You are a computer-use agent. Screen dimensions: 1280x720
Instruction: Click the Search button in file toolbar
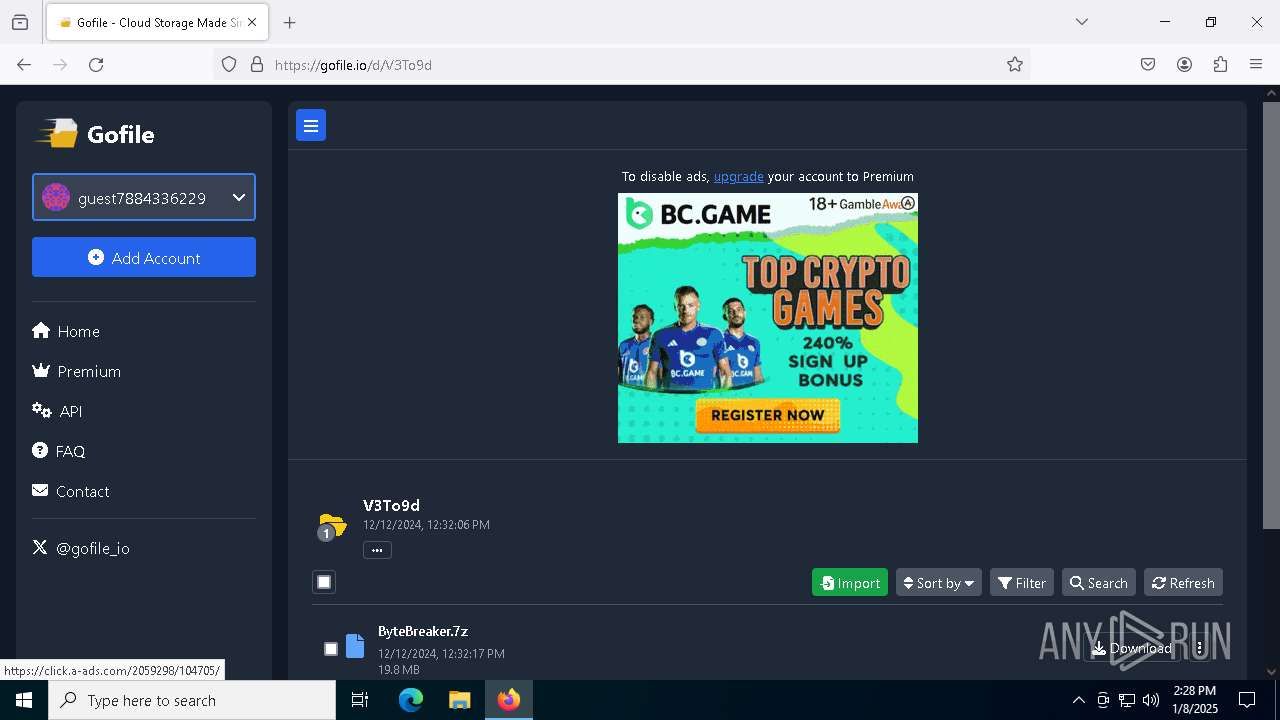point(1098,583)
